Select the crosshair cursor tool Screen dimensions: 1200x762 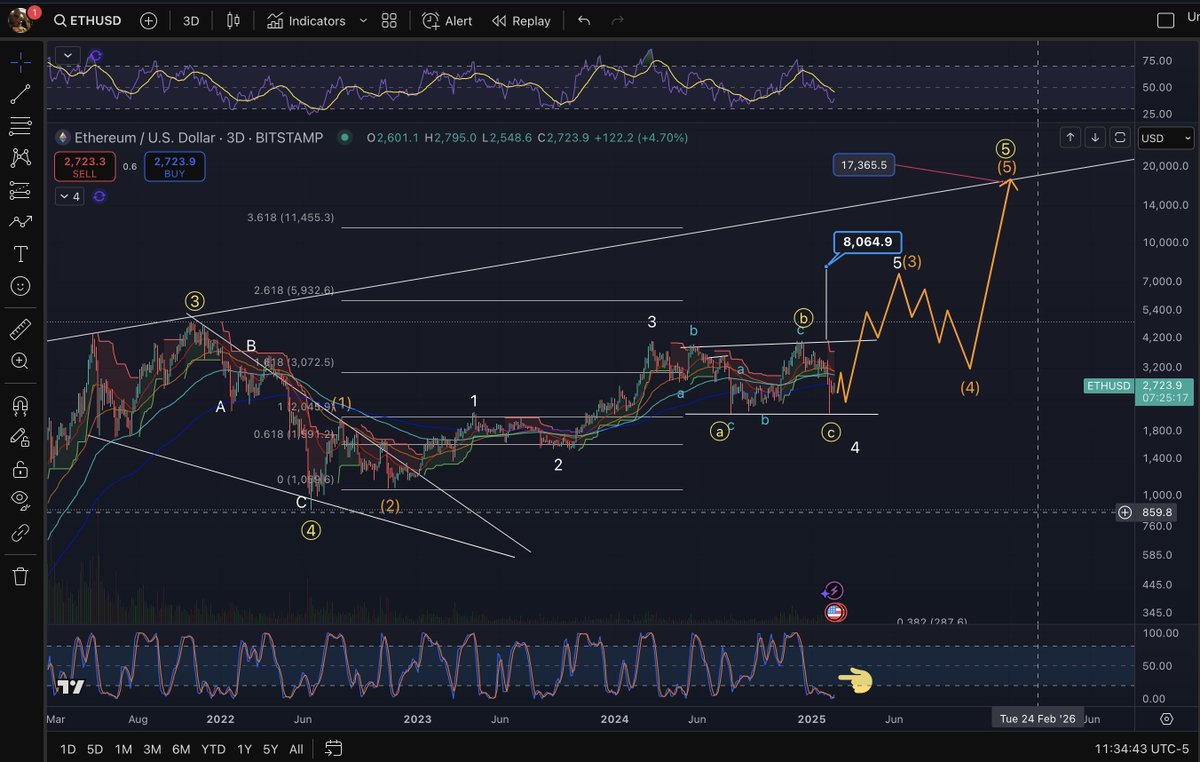coord(20,62)
